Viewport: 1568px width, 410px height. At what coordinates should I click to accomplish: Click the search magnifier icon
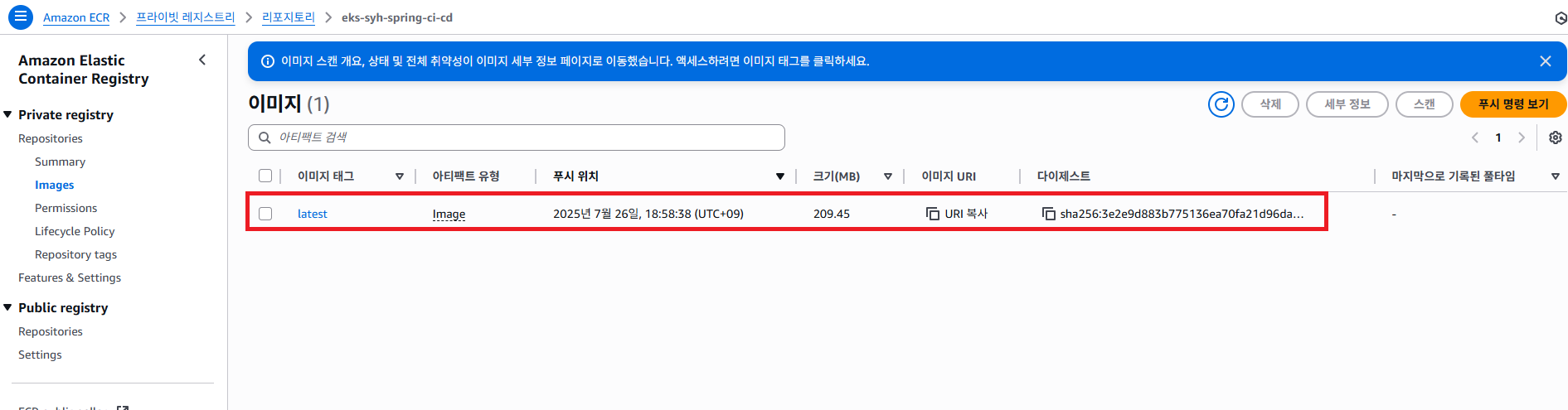pyautogui.click(x=265, y=137)
